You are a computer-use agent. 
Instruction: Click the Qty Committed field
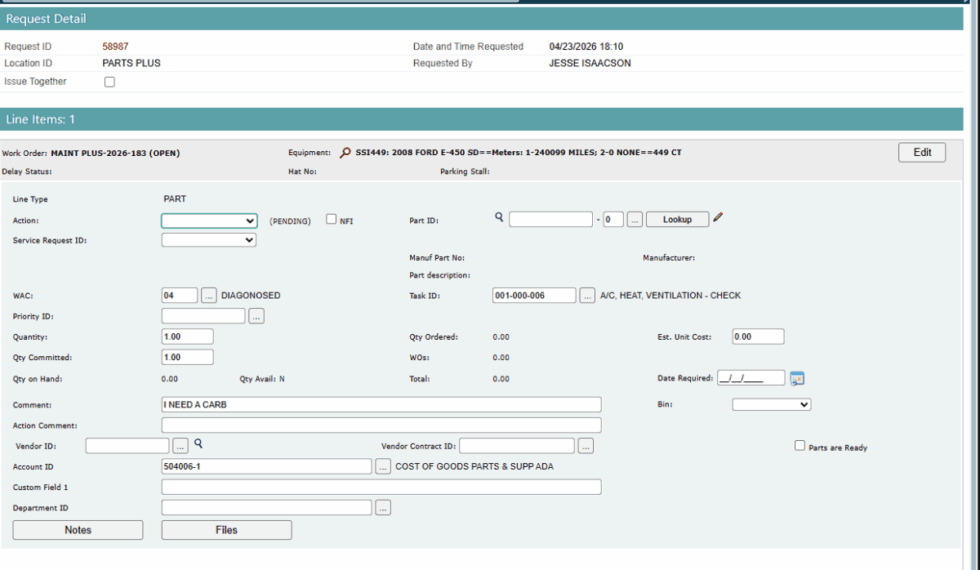coord(187,358)
